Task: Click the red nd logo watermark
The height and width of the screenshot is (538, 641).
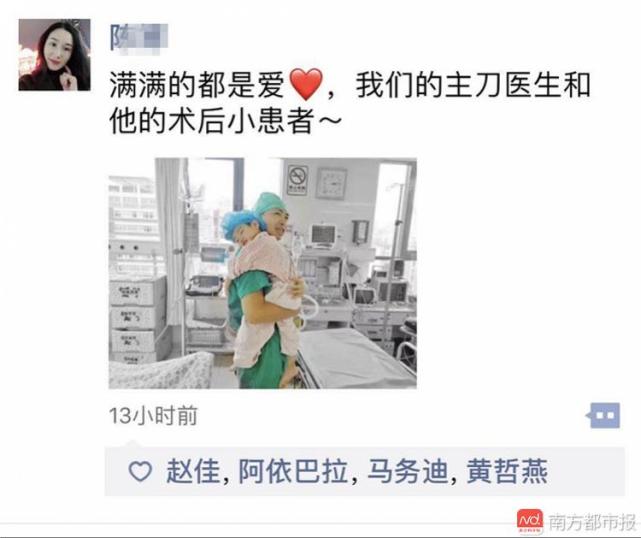Action: pos(530,521)
